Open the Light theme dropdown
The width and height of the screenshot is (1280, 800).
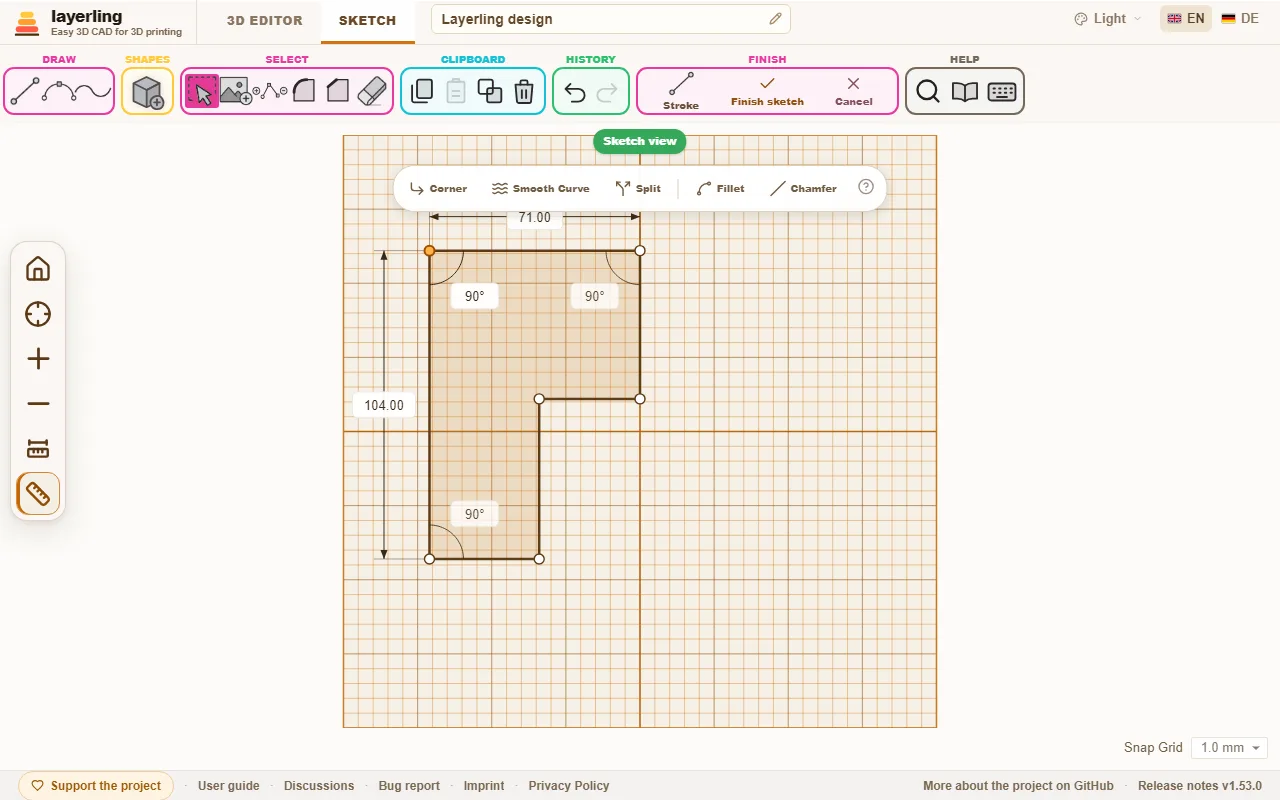click(1107, 19)
